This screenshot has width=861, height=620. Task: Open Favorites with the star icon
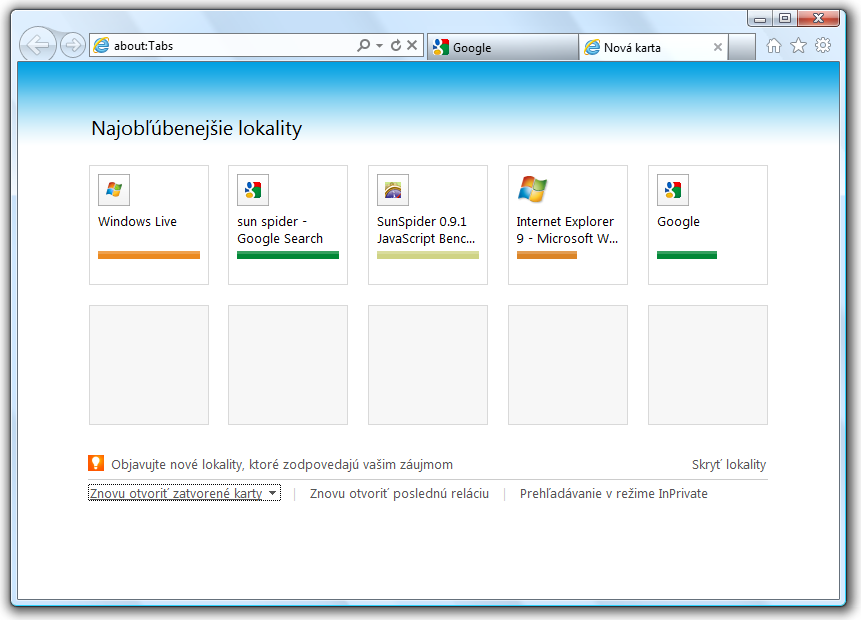pos(798,46)
